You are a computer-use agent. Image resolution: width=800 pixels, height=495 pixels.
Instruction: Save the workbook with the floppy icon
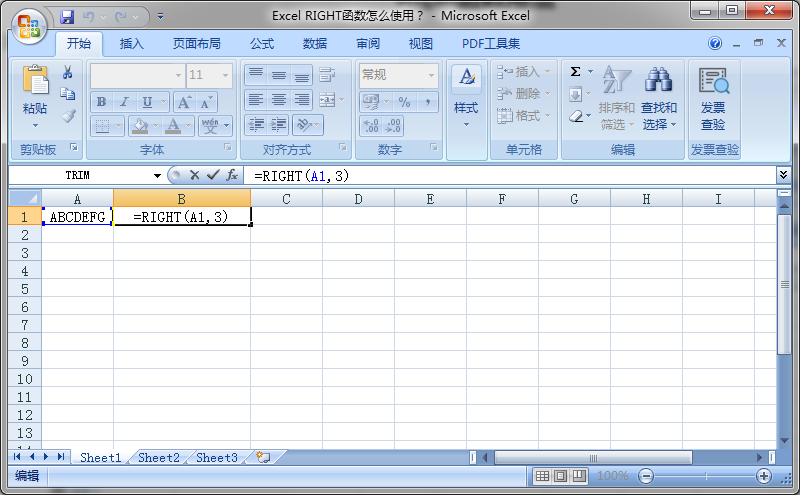67,17
